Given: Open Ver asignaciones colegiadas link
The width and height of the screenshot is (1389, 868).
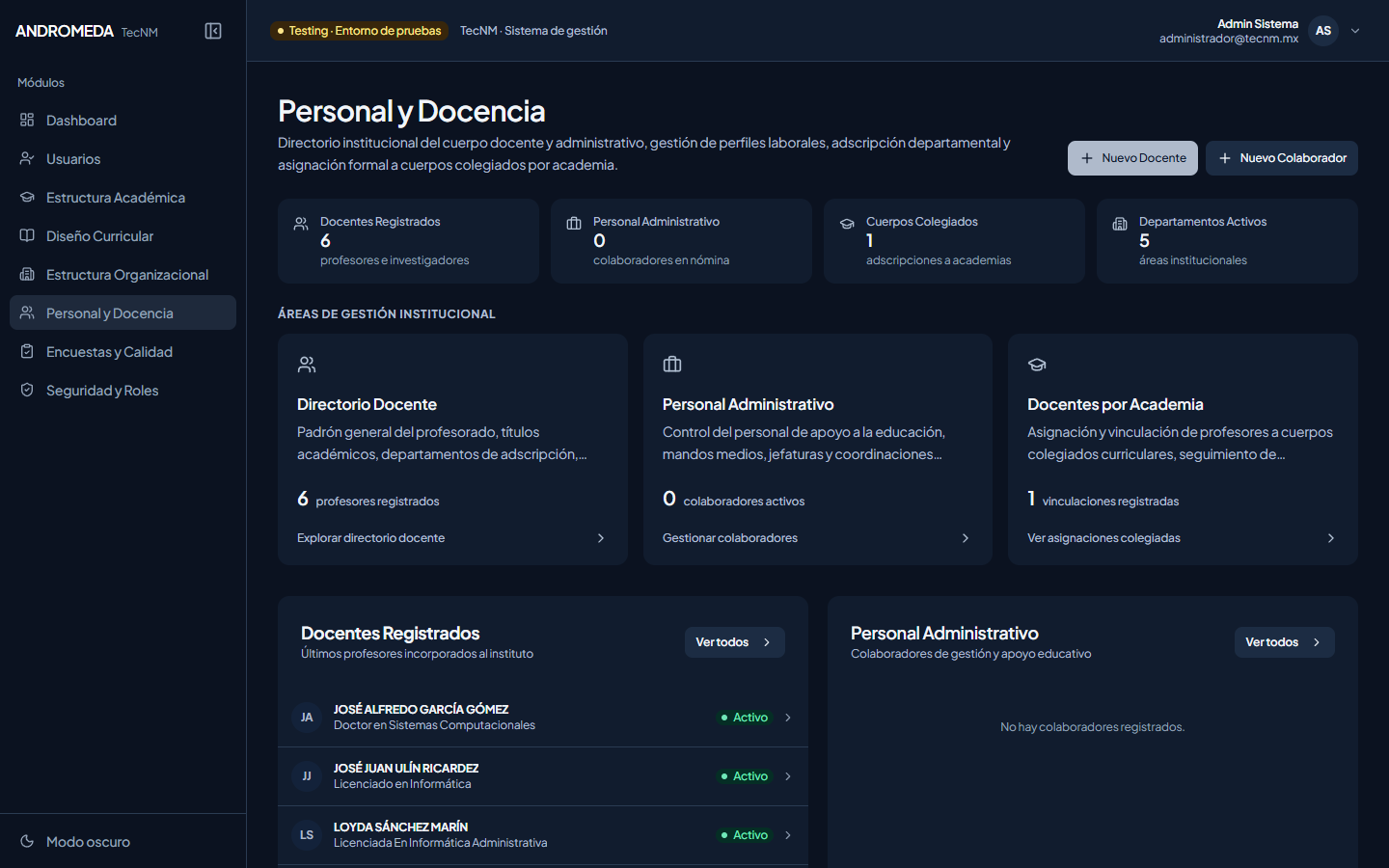Looking at the screenshot, I should pyautogui.click(x=1183, y=538).
